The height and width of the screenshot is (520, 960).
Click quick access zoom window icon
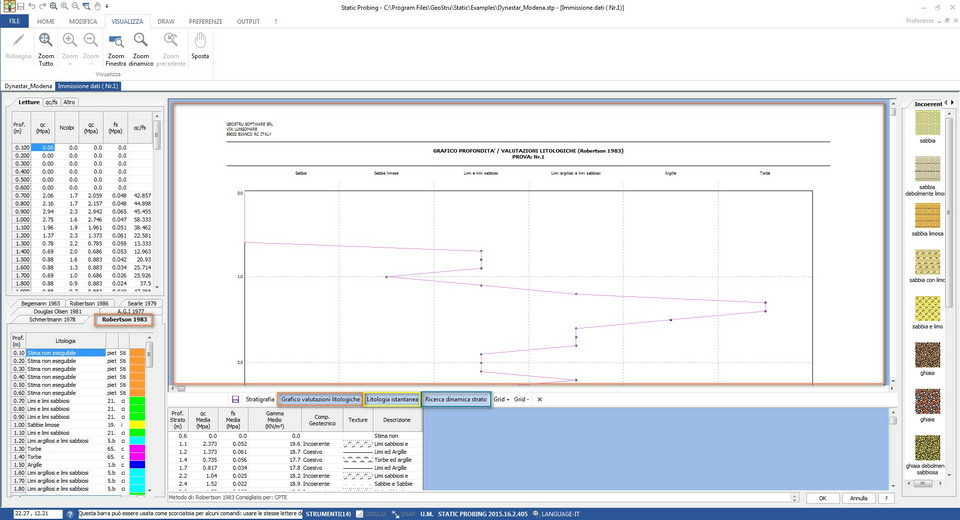point(86,6)
